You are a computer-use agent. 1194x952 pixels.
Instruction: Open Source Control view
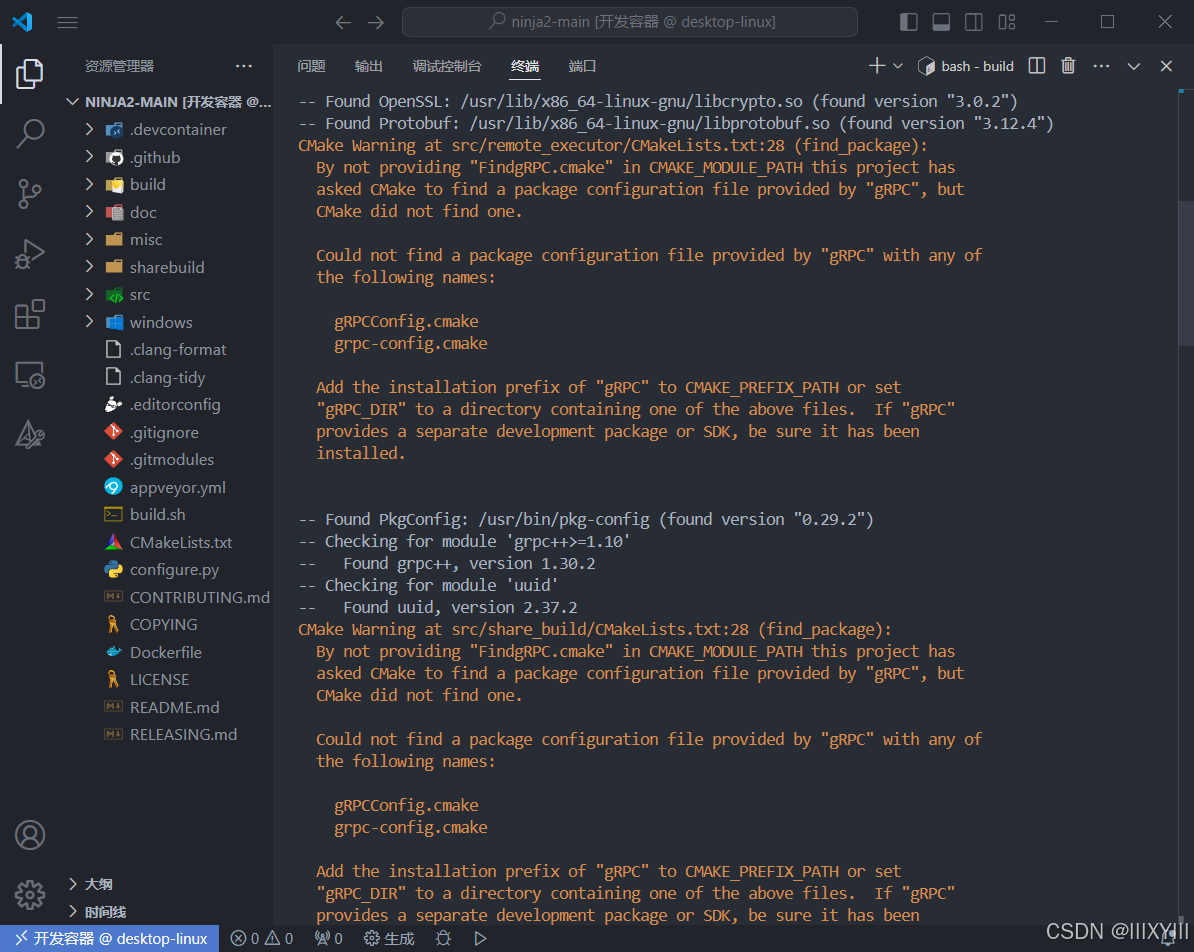tap(29, 194)
